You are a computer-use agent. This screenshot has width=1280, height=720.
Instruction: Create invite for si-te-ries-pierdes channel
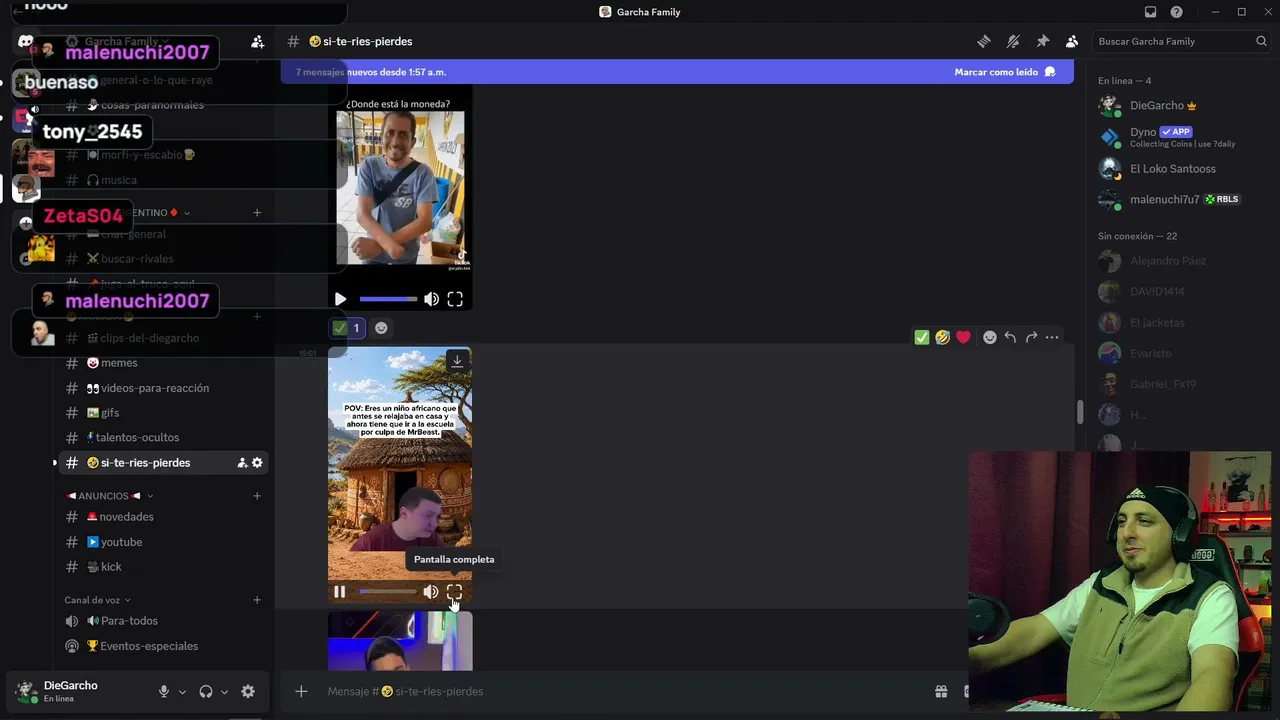coord(242,463)
